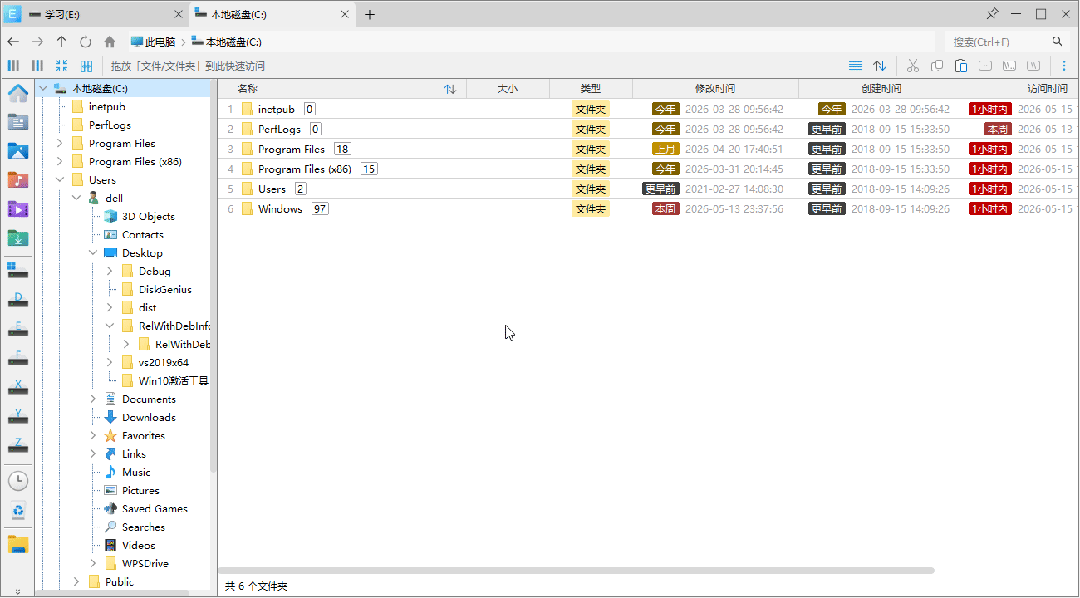Go up one folder level
The height and width of the screenshot is (598, 1080).
tap(61, 42)
